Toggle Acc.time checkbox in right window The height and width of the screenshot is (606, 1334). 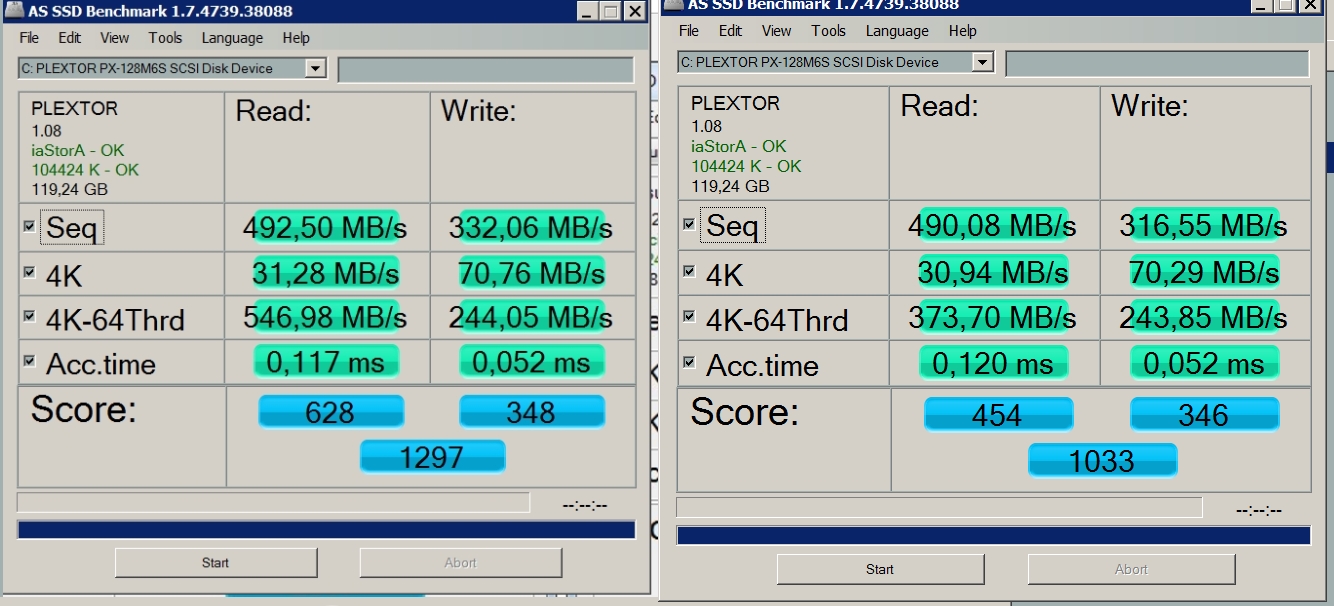689,361
